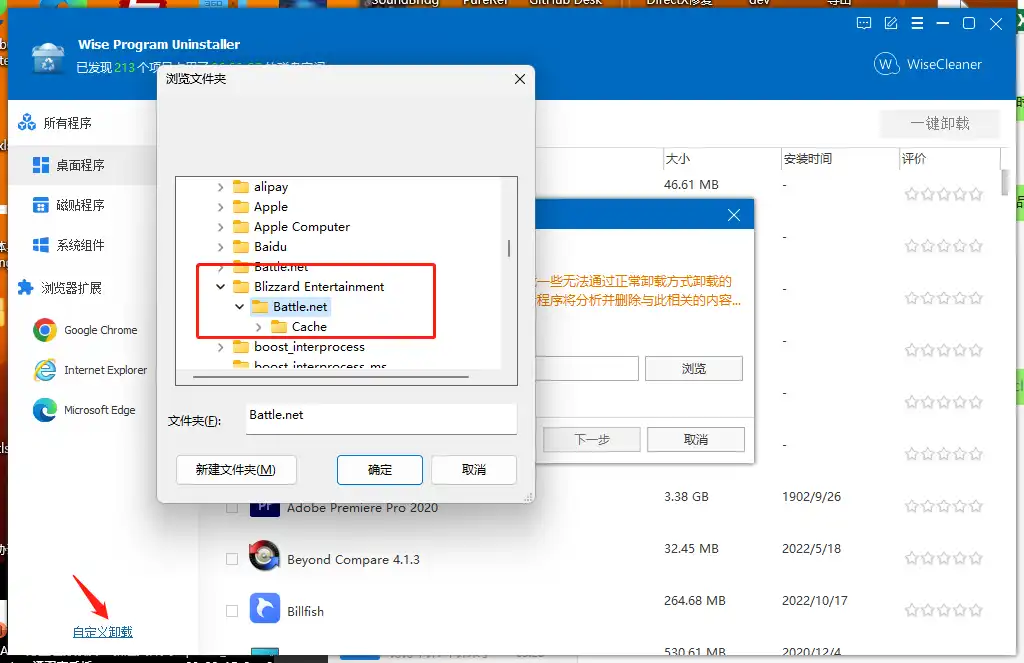Click the Cache folder icon
This screenshot has height=663, width=1024.
point(279,326)
